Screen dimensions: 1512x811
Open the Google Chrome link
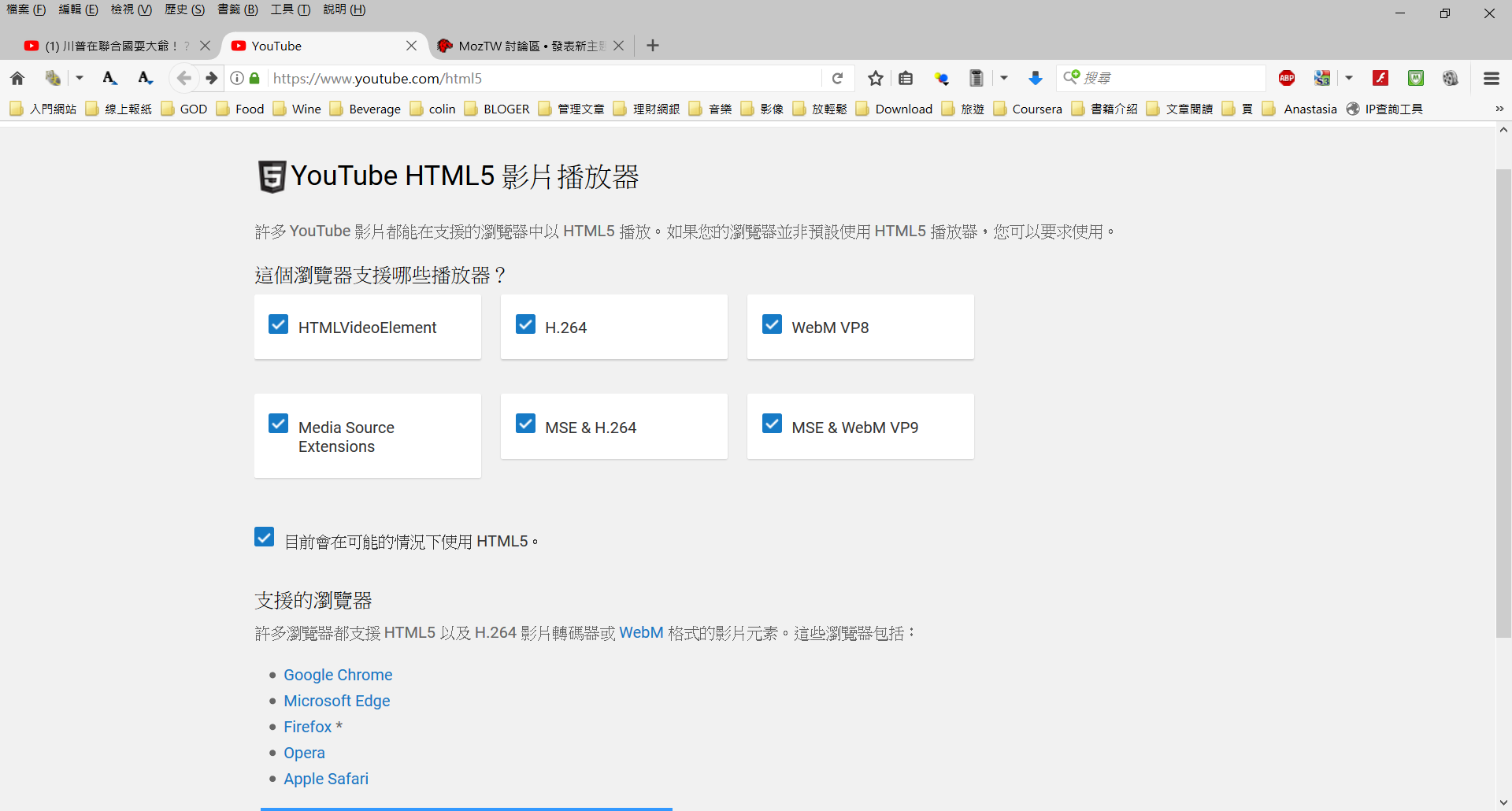pyautogui.click(x=338, y=675)
